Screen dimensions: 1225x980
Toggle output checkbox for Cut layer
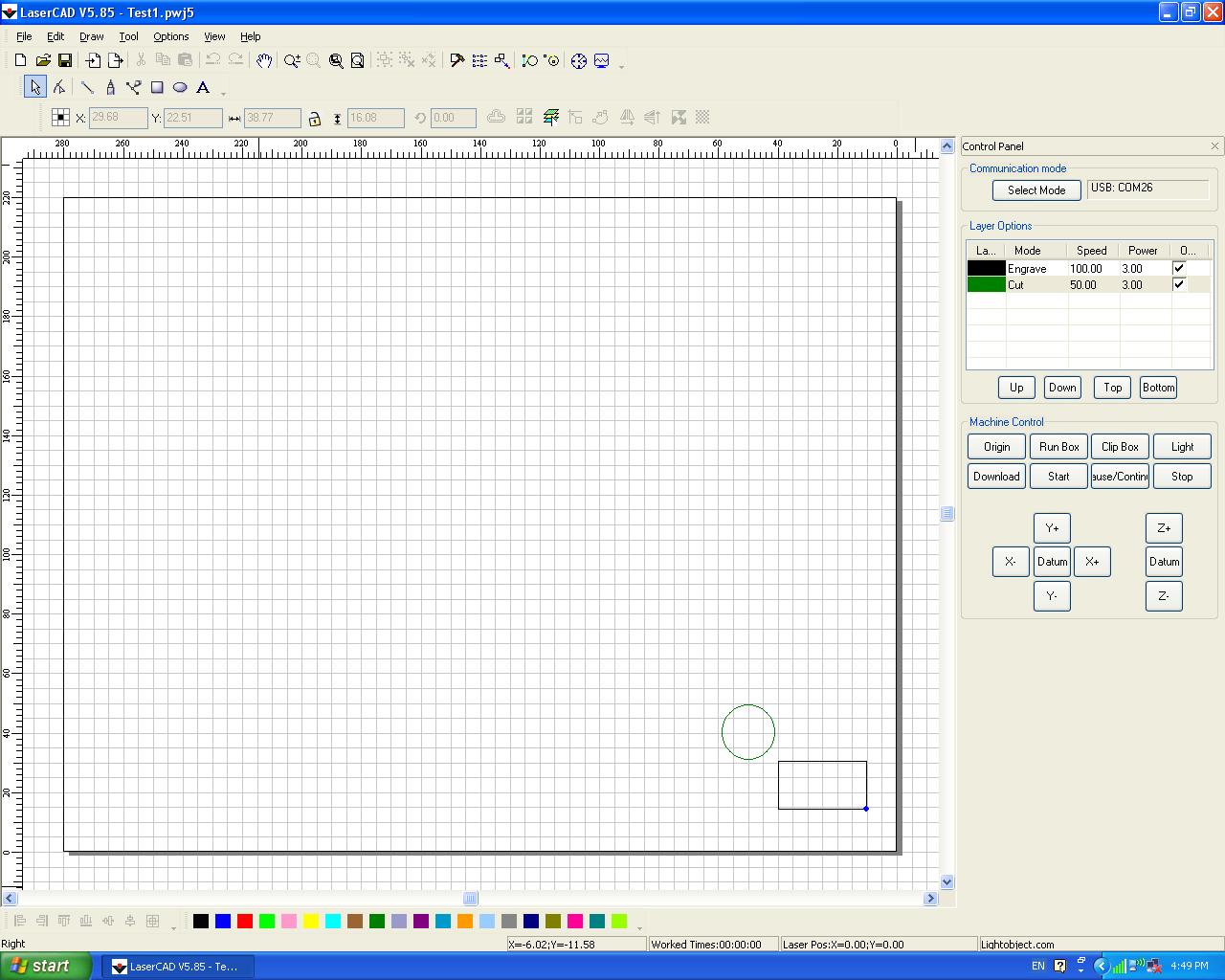tap(1179, 284)
